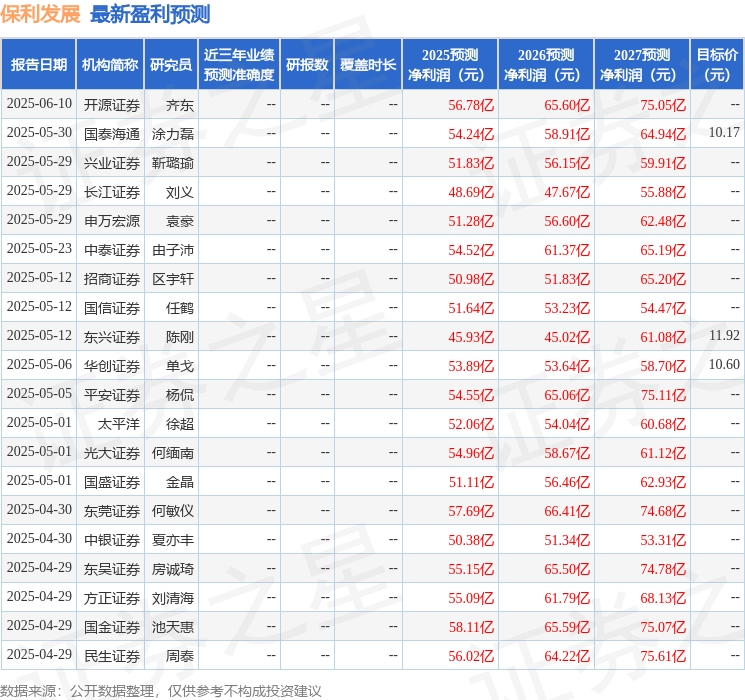This screenshot has width=745, height=700.
Task: Select the 方正证券 institution cell
Action: [112, 598]
